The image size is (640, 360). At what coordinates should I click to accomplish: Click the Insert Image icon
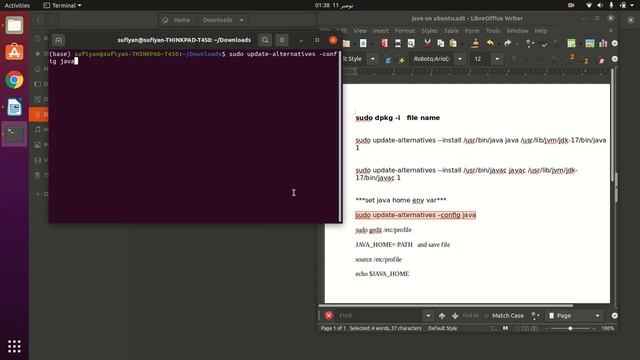pyautogui.click(x=590, y=43)
